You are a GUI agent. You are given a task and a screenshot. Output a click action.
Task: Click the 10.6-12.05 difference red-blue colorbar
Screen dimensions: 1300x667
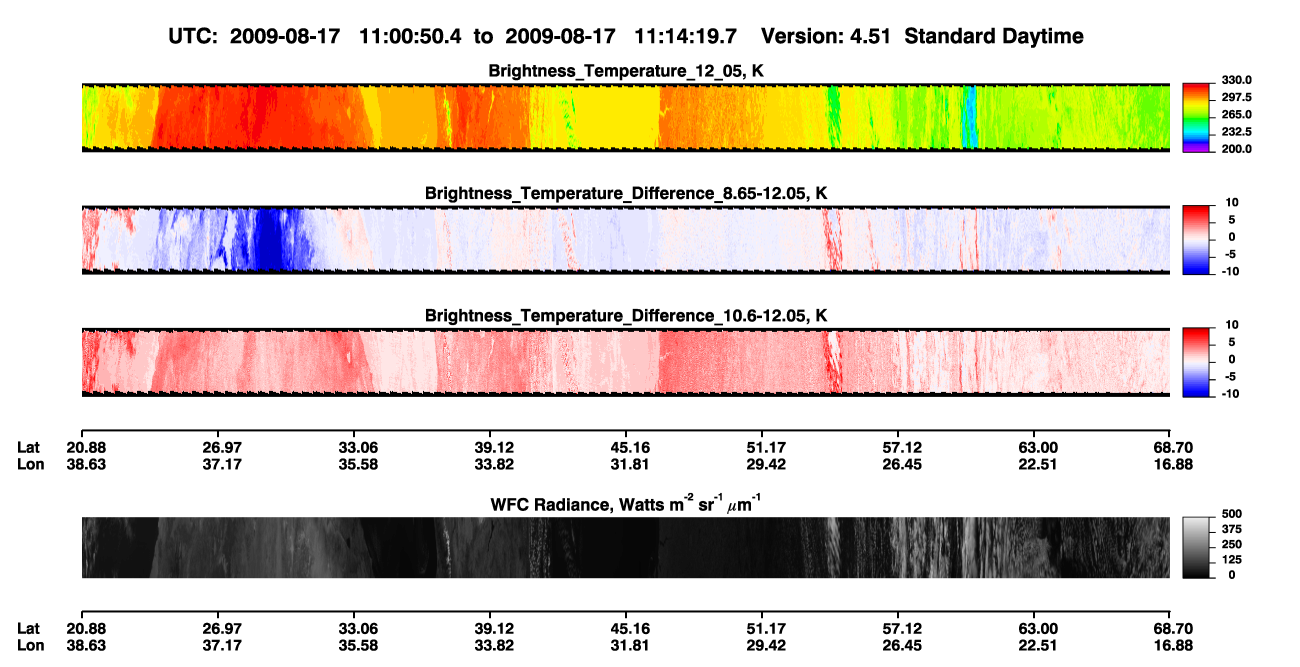click(1197, 360)
